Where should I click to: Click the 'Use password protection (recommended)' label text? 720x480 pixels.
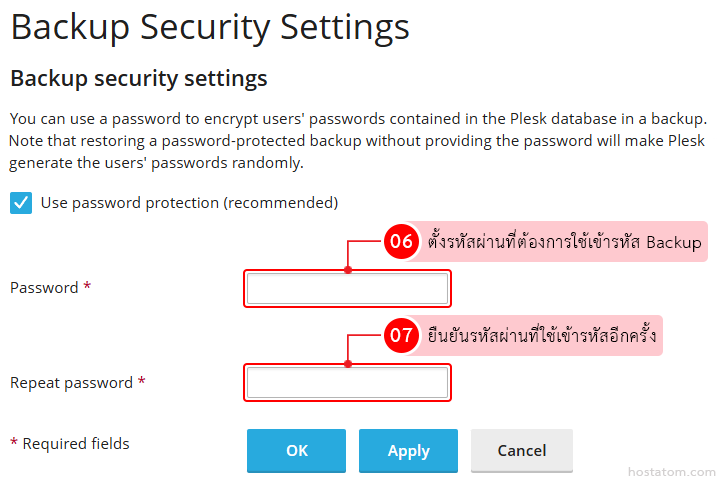click(x=189, y=203)
